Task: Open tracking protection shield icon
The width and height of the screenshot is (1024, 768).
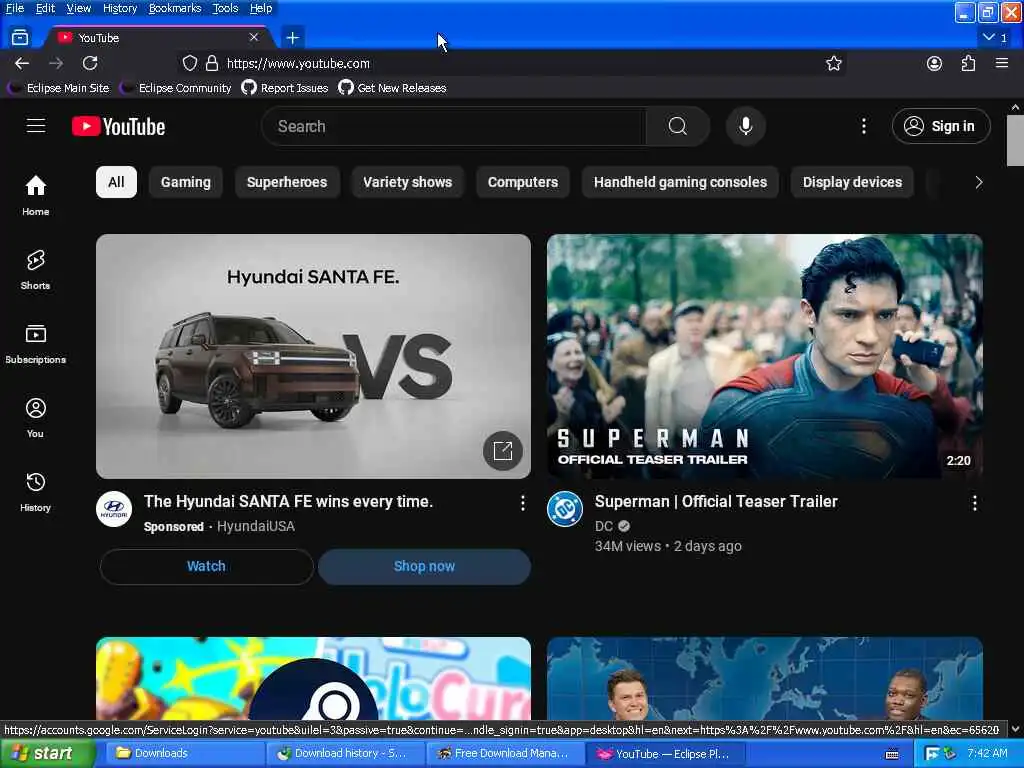Action: pyautogui.click(x=189, y=63)
